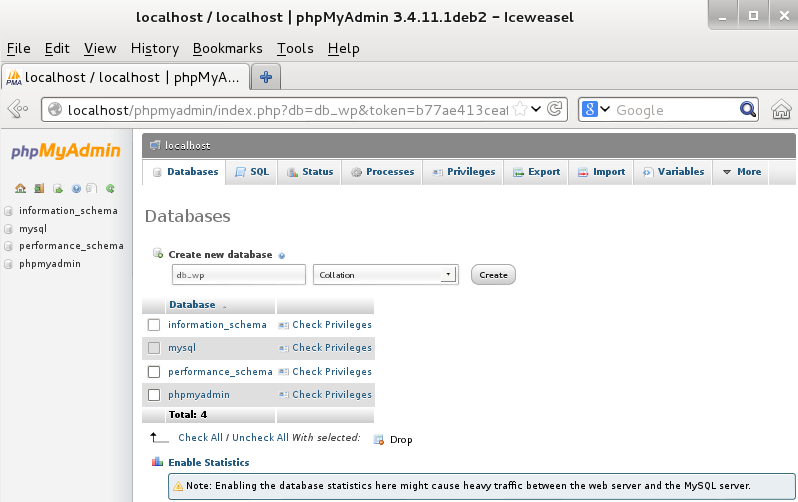The image size is (798, 502).
Task: Open the Tools menu
Action: pyautogui.click(x=295, y=48)
